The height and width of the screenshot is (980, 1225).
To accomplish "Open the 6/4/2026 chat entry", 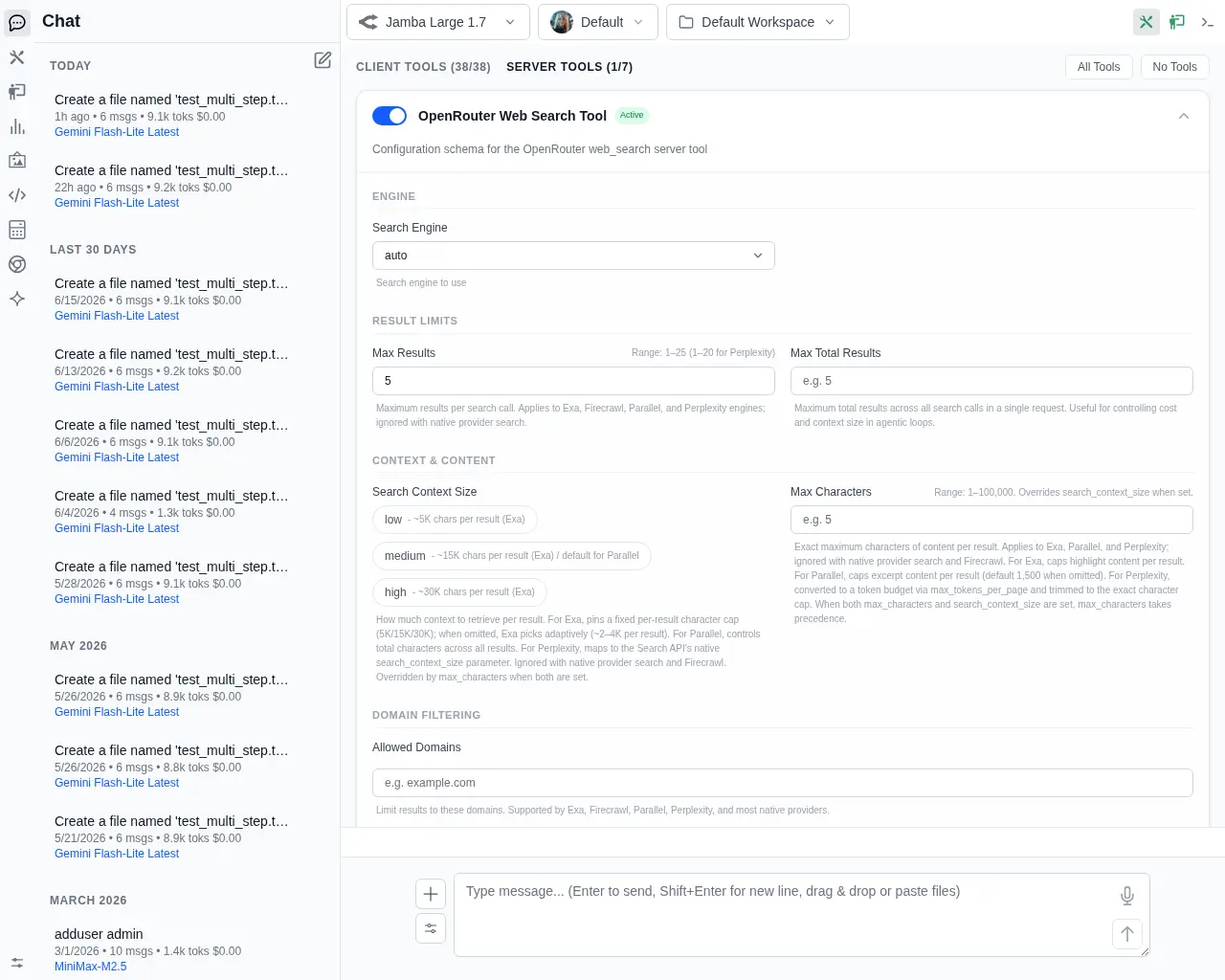I will click(172, 512).
